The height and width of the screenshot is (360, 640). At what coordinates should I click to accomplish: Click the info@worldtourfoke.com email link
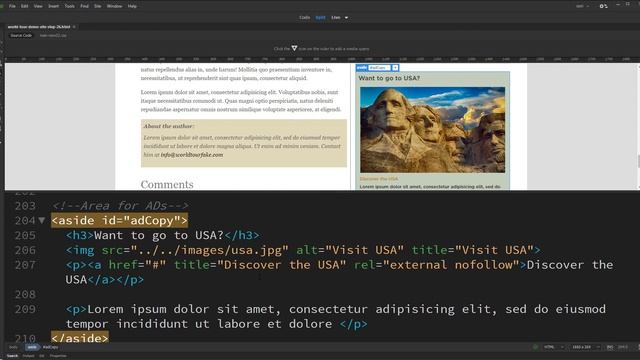192,155
